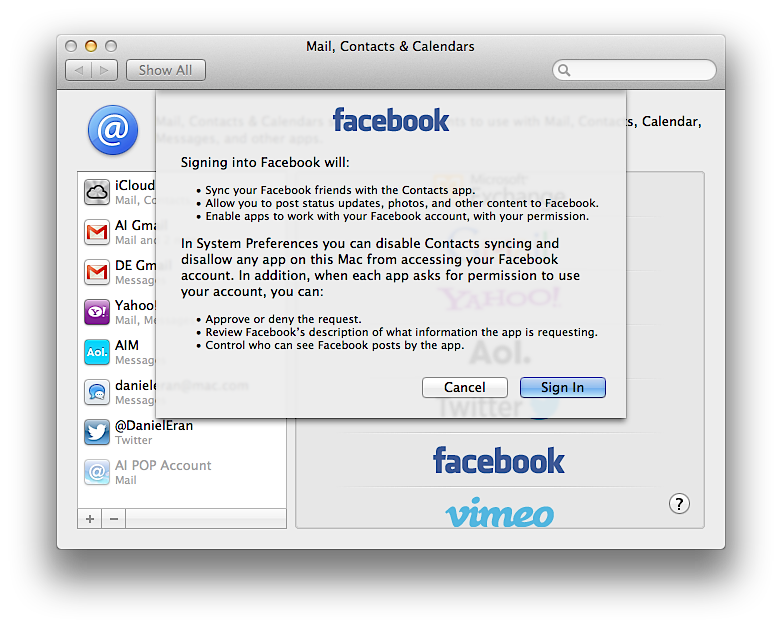782x628 pixels.
Task: Click 'Control who can see Facebook posts' text
Action: click(x=335, y=345)
